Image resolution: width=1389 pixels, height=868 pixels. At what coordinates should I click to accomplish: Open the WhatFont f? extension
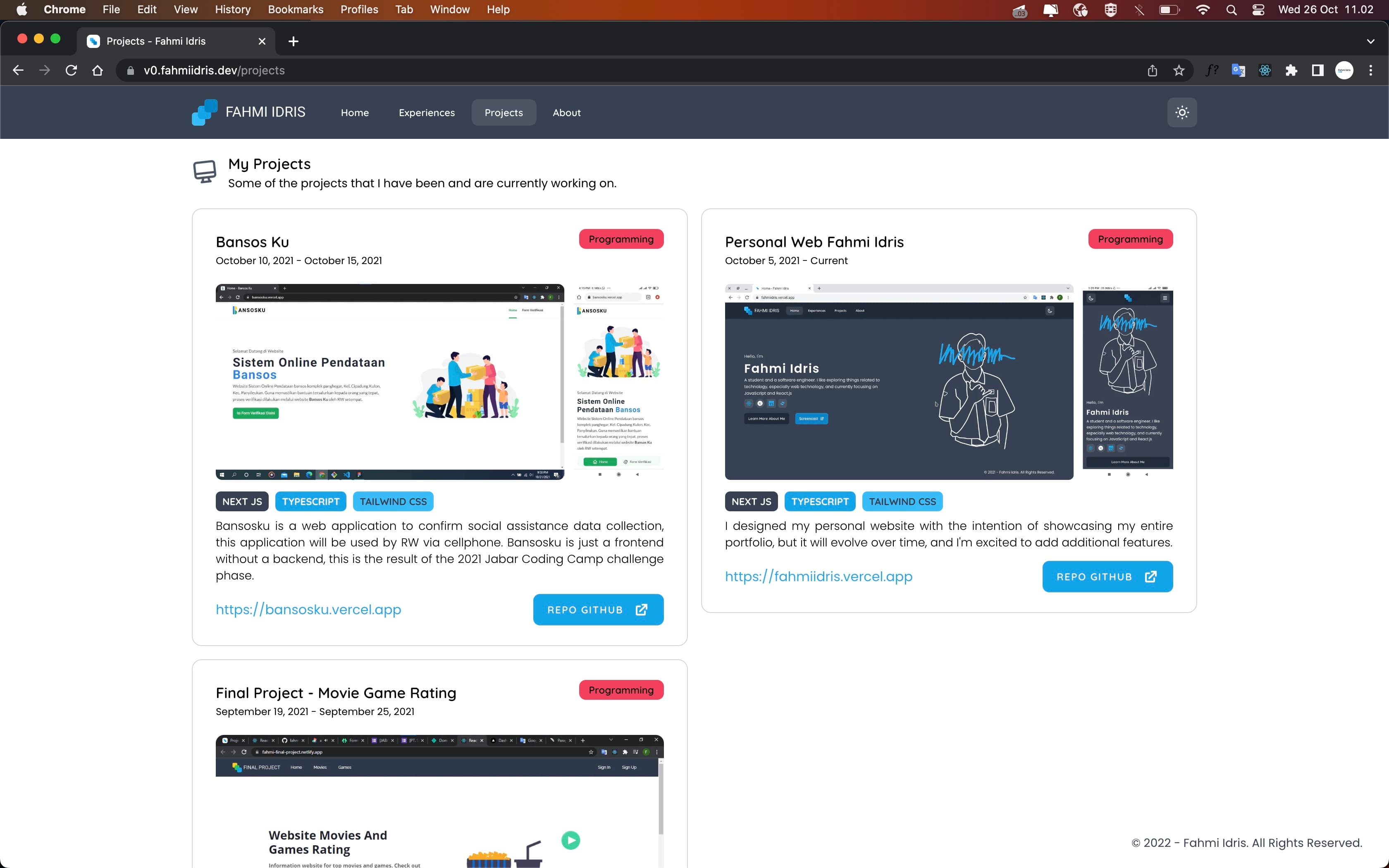click(x=1212, y=71)
